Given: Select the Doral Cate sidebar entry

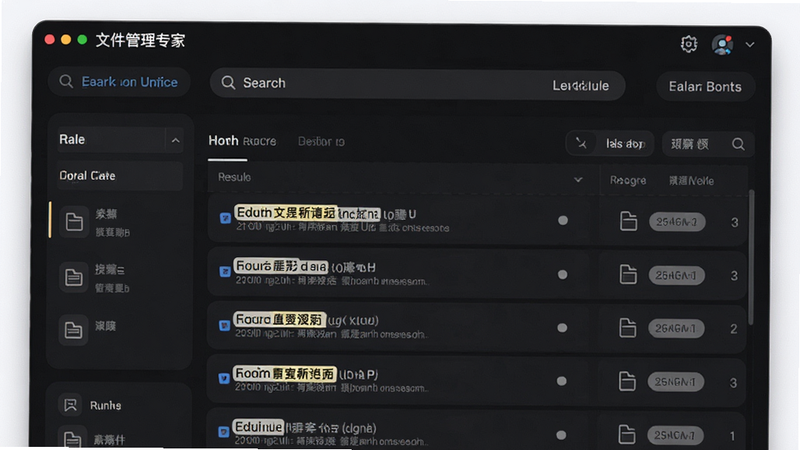Looking at the screenshot, I should [120, 176].
